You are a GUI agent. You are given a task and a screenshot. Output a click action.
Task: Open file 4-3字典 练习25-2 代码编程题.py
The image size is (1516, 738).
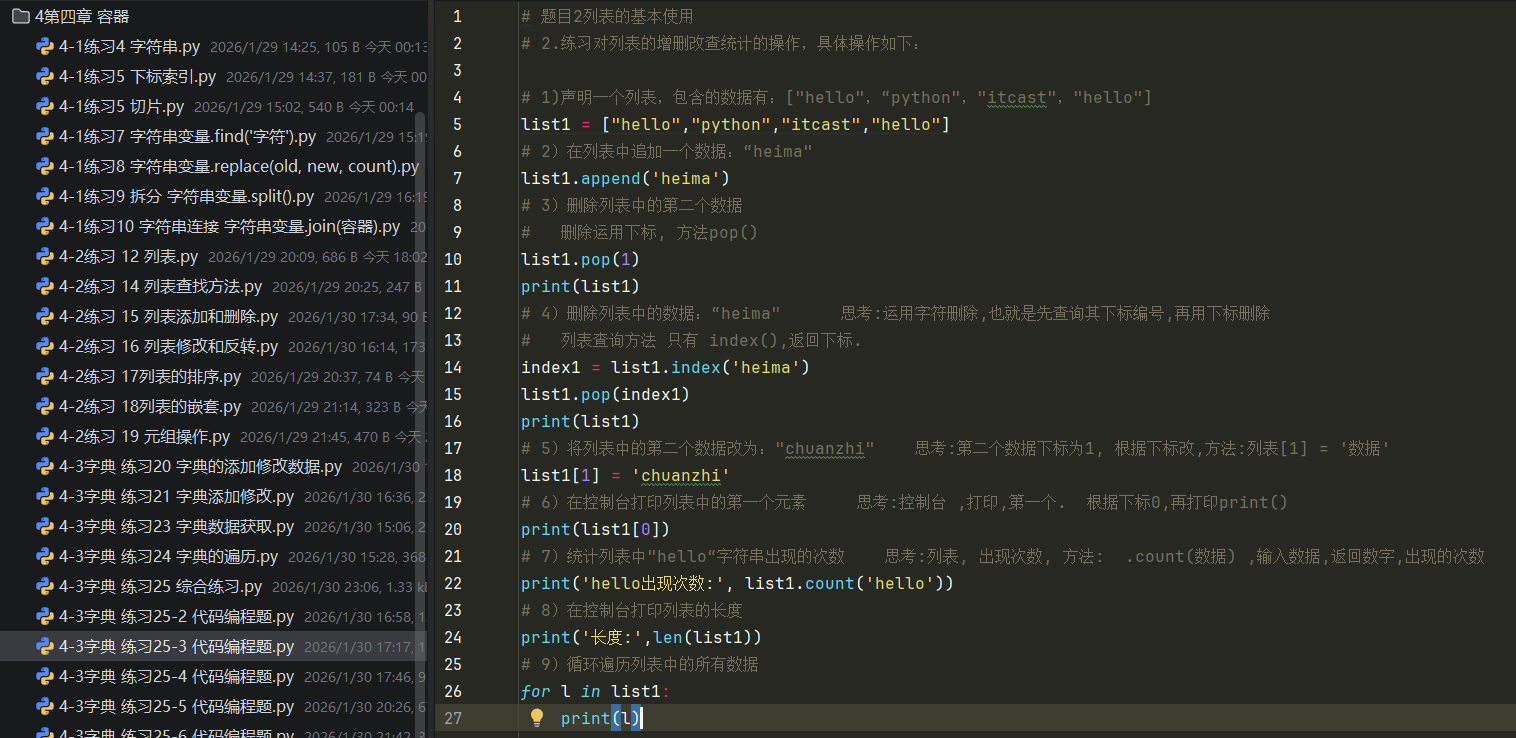(x=176, y=616)
